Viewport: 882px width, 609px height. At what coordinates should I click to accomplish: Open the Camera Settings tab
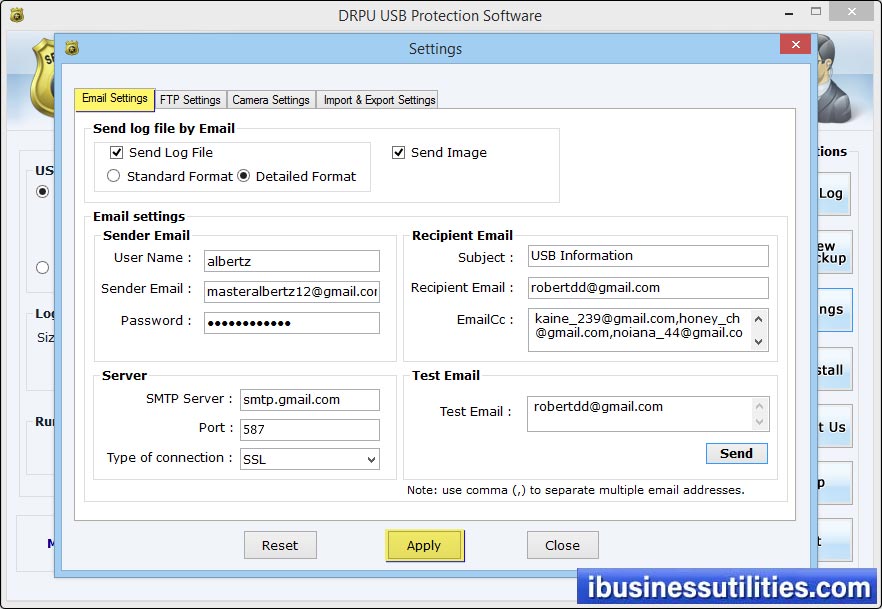[271, 100]
